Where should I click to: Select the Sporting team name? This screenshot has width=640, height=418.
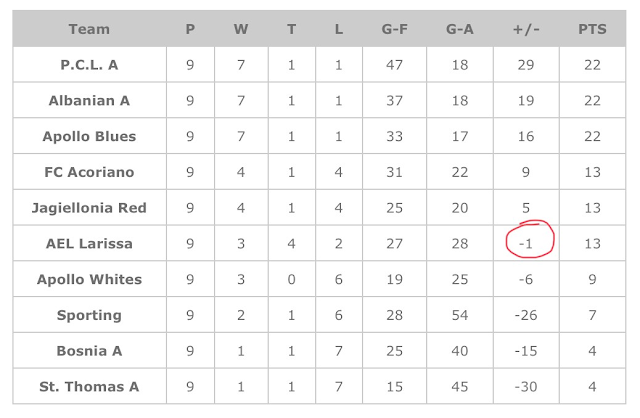pos(89,315)
